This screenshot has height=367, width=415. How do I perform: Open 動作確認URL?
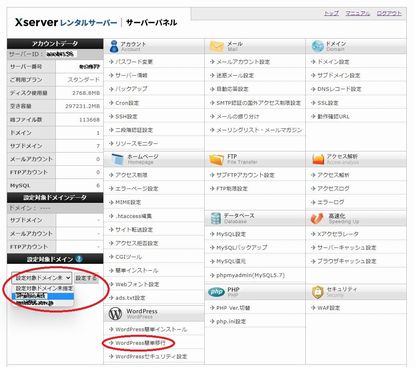333,117
